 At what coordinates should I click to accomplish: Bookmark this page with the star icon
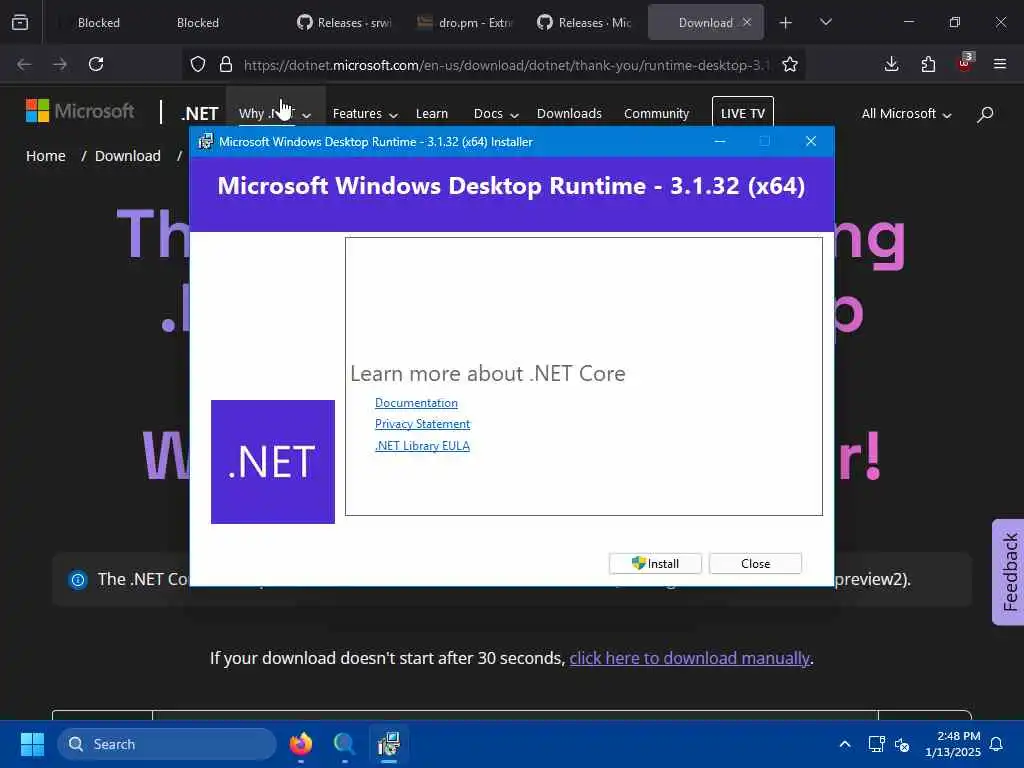pyautogui.click(x=790, y=64)
